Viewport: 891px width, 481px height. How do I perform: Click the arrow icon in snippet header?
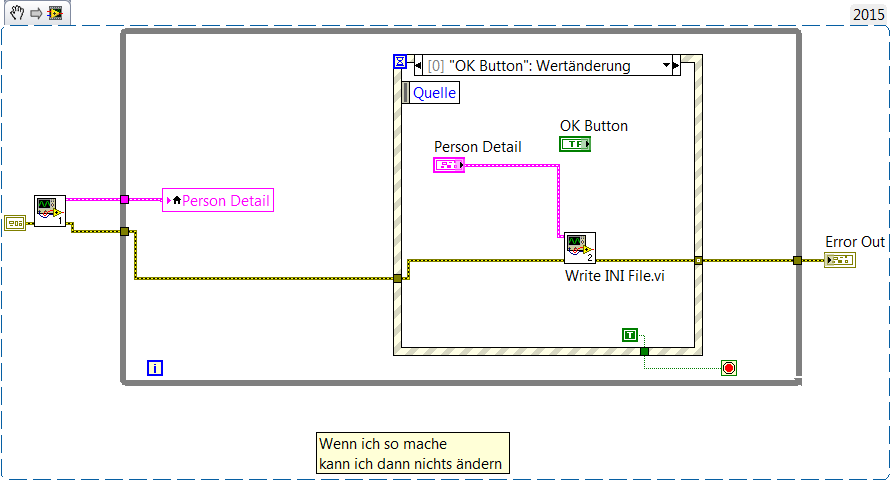[x=36, y=13]
